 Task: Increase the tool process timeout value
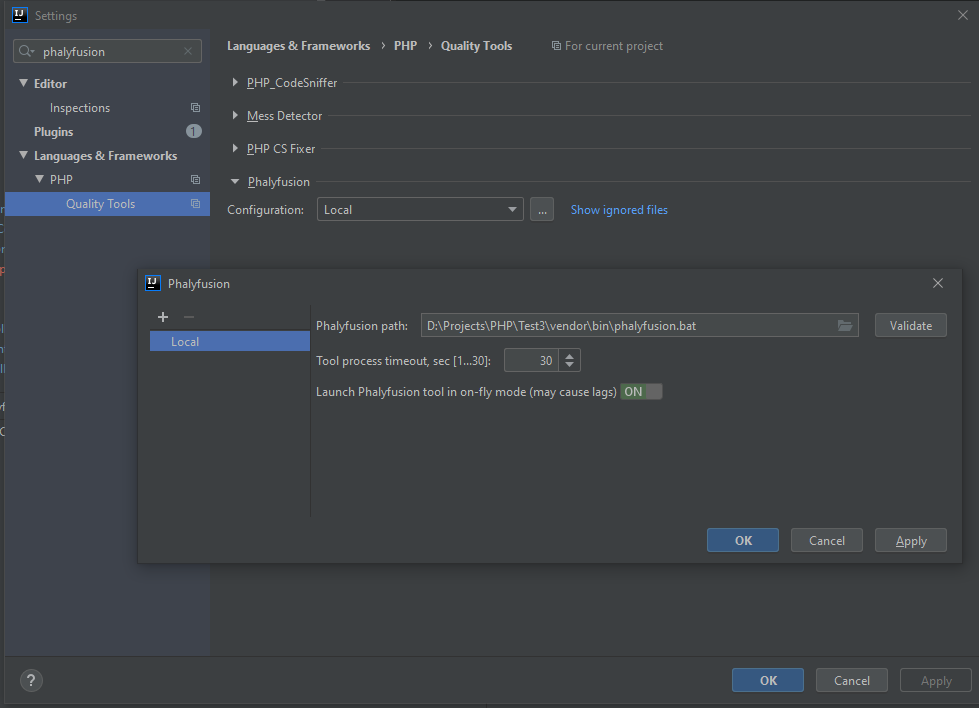tap(569, 356)
